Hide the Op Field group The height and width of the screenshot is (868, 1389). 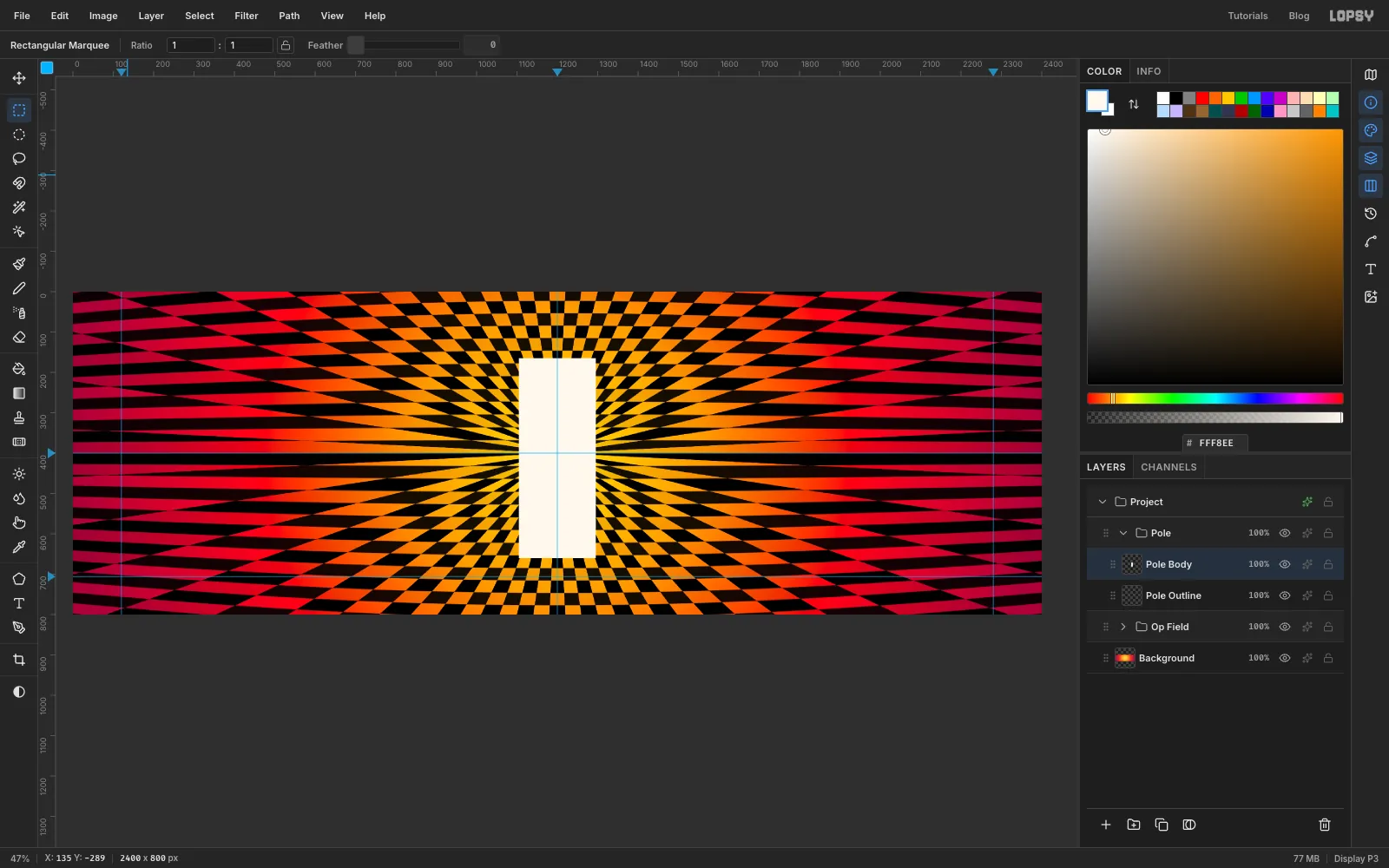pyautogui.click(x=1285, y=627)
